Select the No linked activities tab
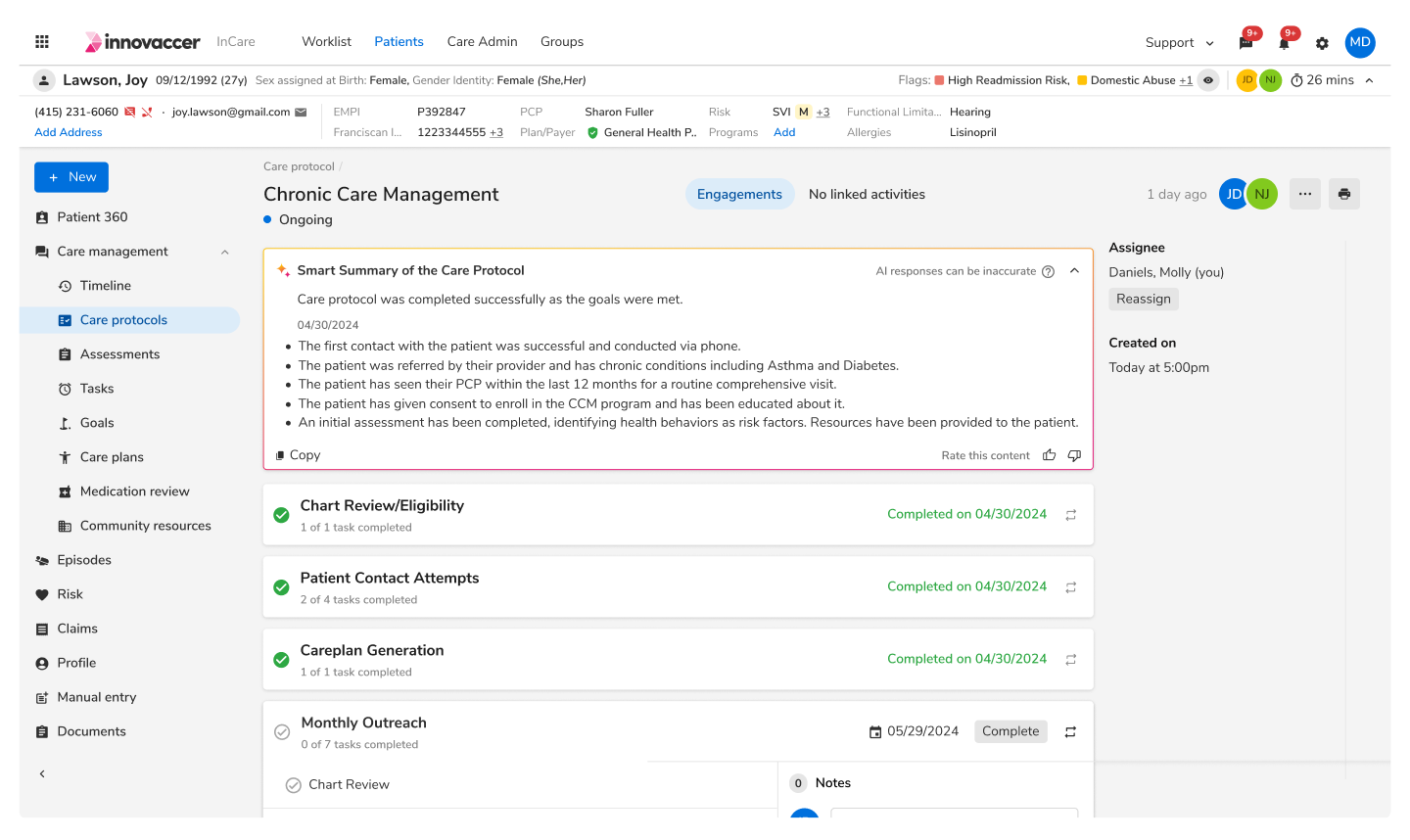This screenshot has height=840, width=1410. tap(867, 194)
